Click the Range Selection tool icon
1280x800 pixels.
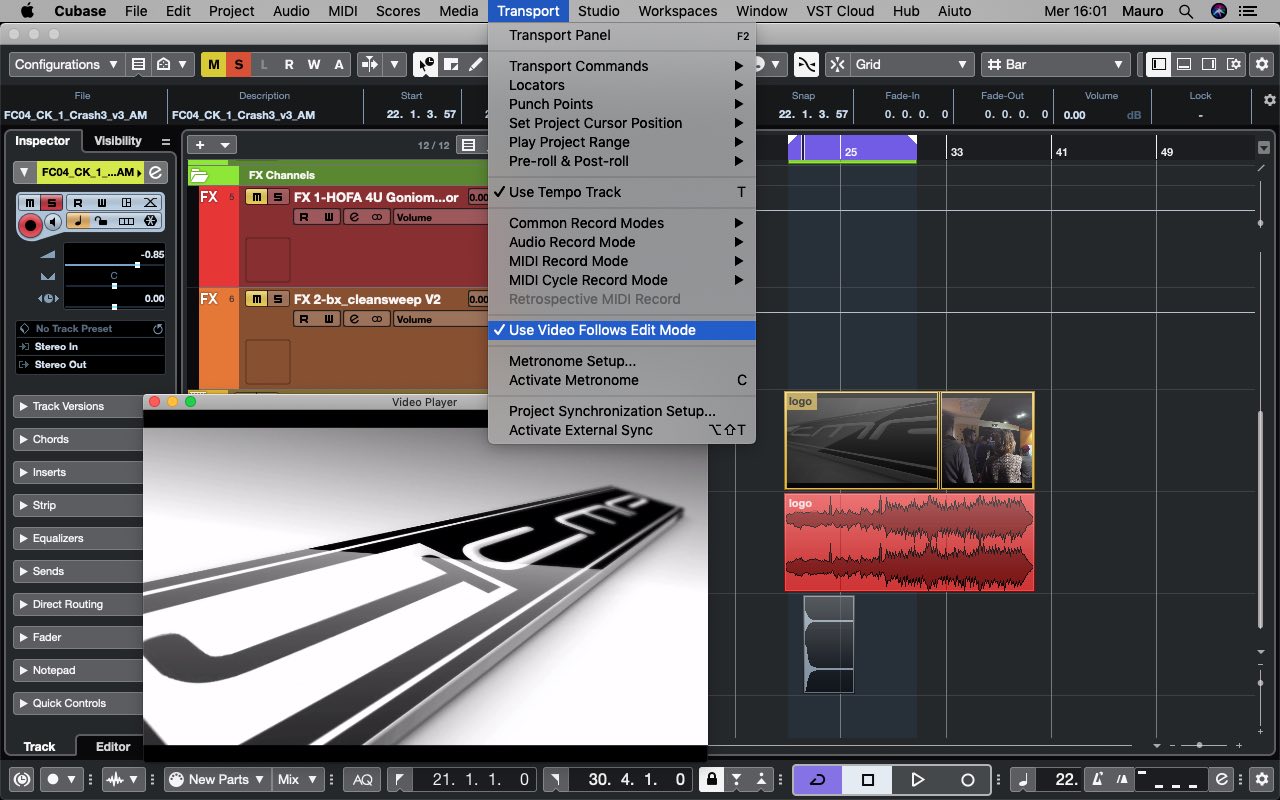450,64
